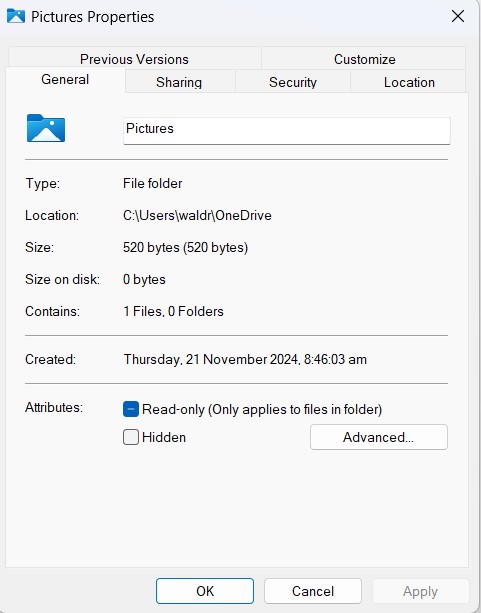Screen dimensions: 481x613
Task: Focus the Pictures folder name field
Action: point(287,131)
